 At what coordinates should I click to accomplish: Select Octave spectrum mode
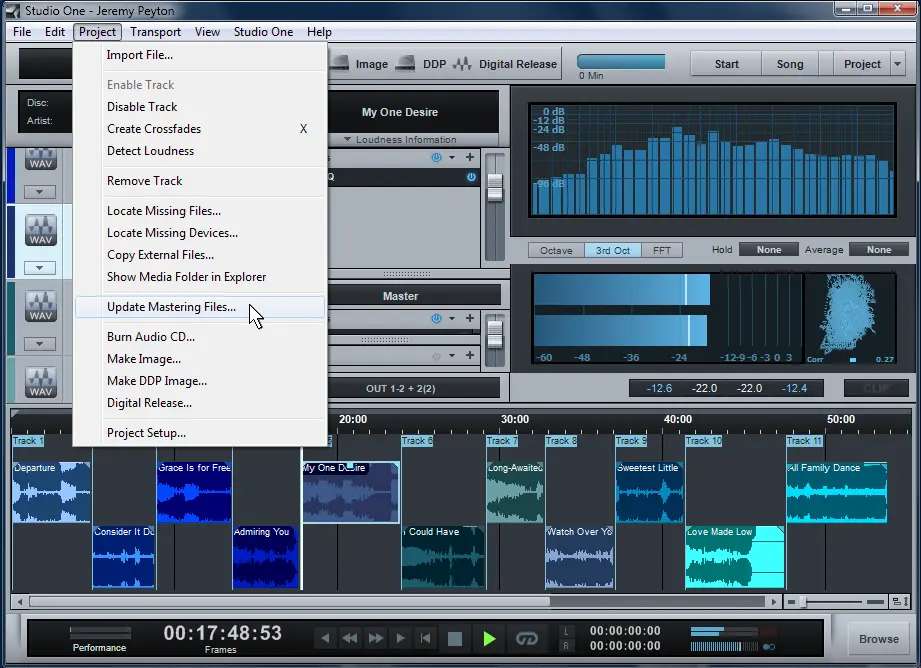pyautogui.click(x=556, y=250)
